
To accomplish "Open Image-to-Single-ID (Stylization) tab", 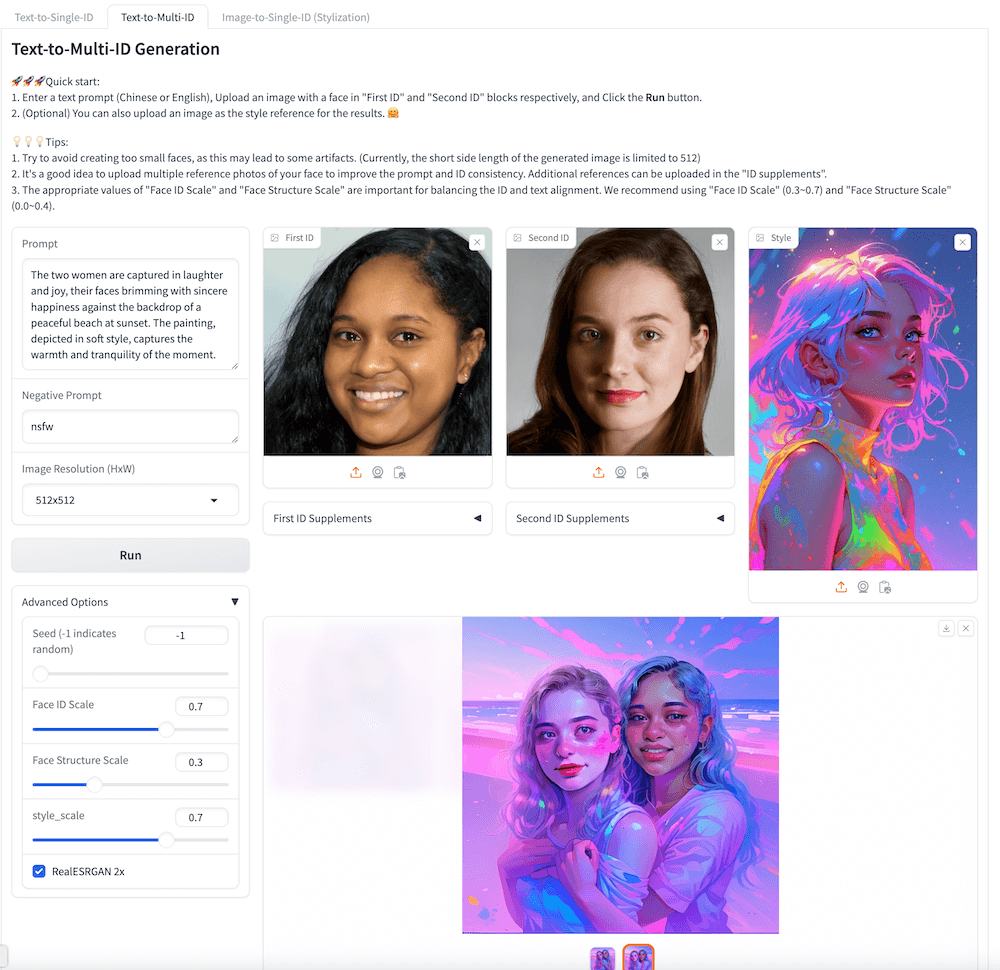I will click(295, 17).
